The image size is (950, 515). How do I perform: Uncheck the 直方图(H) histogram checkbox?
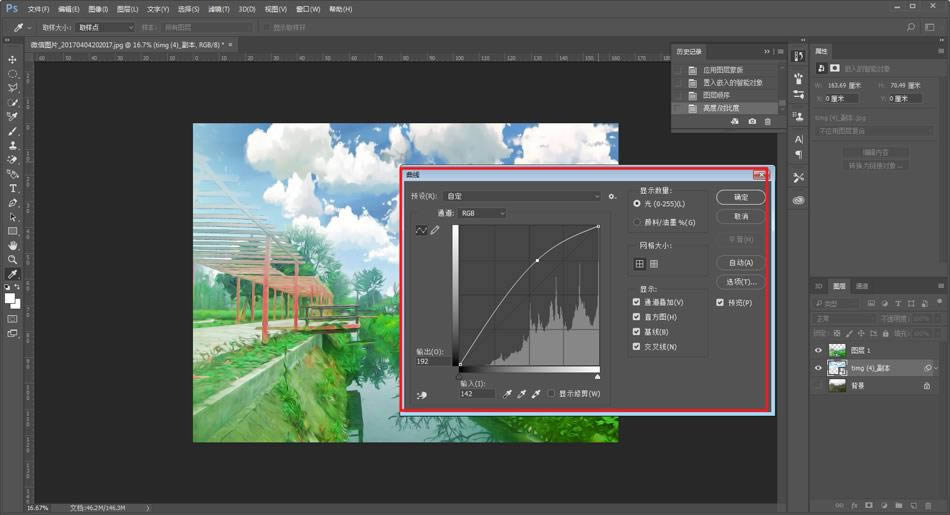638,317
